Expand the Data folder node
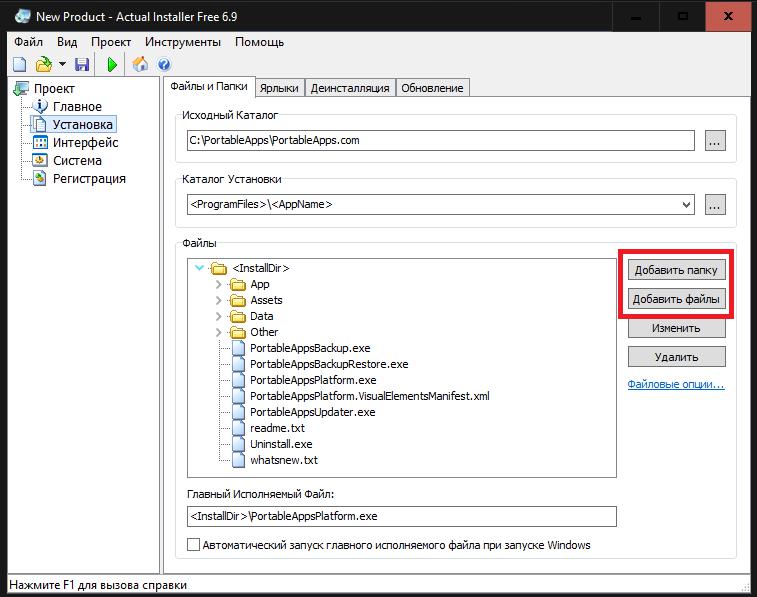The height and width of the screenshot is (597, 757). point(218,316)
